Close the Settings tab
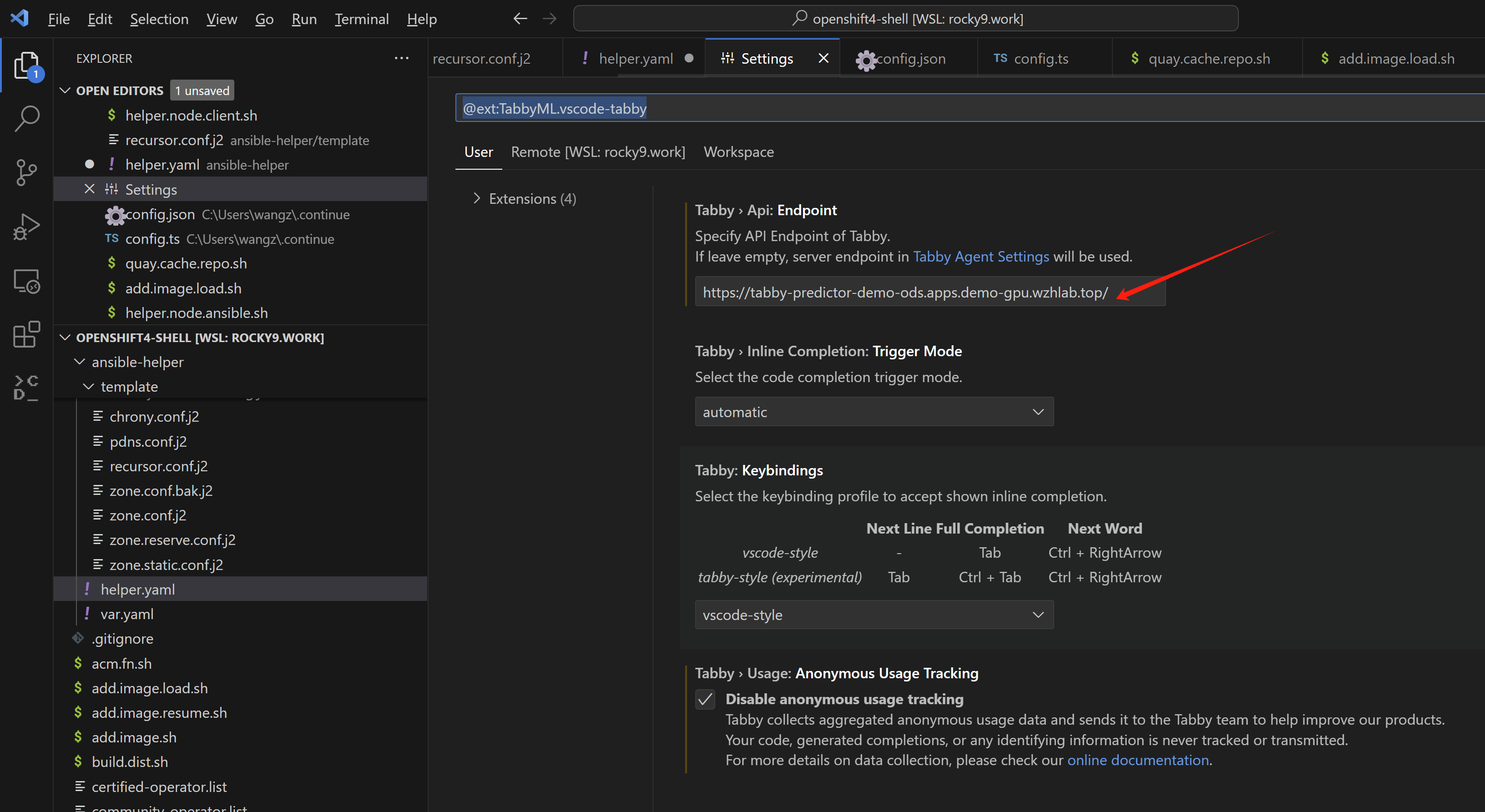 [823, 58]
